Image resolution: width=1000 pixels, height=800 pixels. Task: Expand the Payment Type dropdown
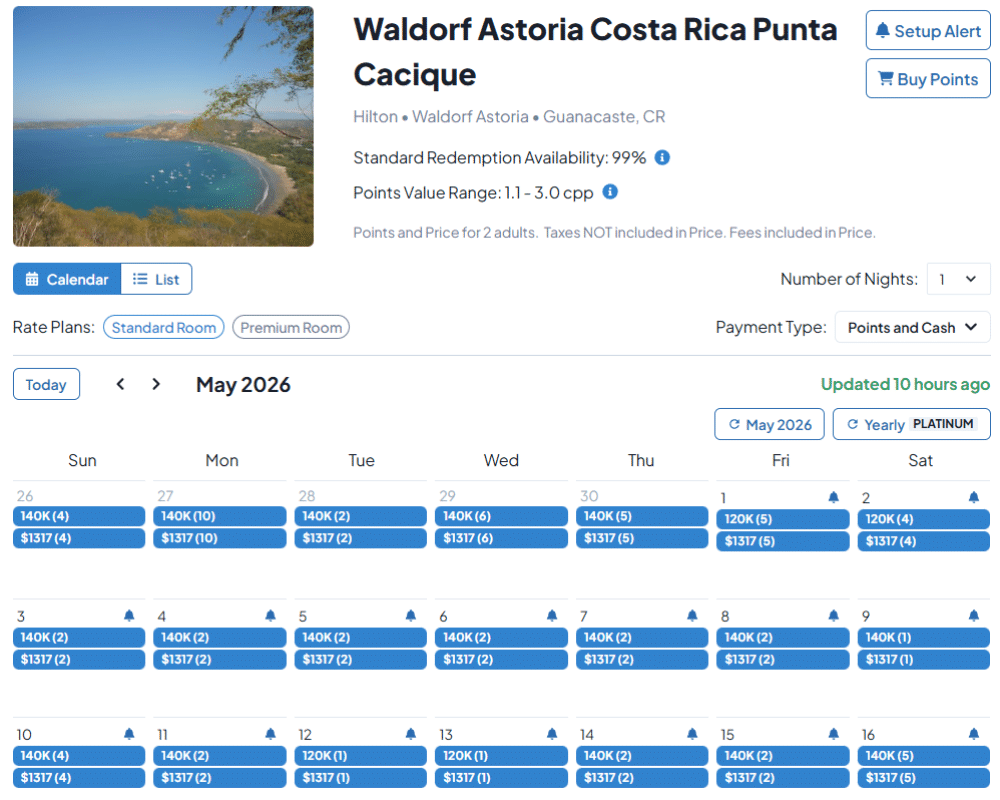912,327
